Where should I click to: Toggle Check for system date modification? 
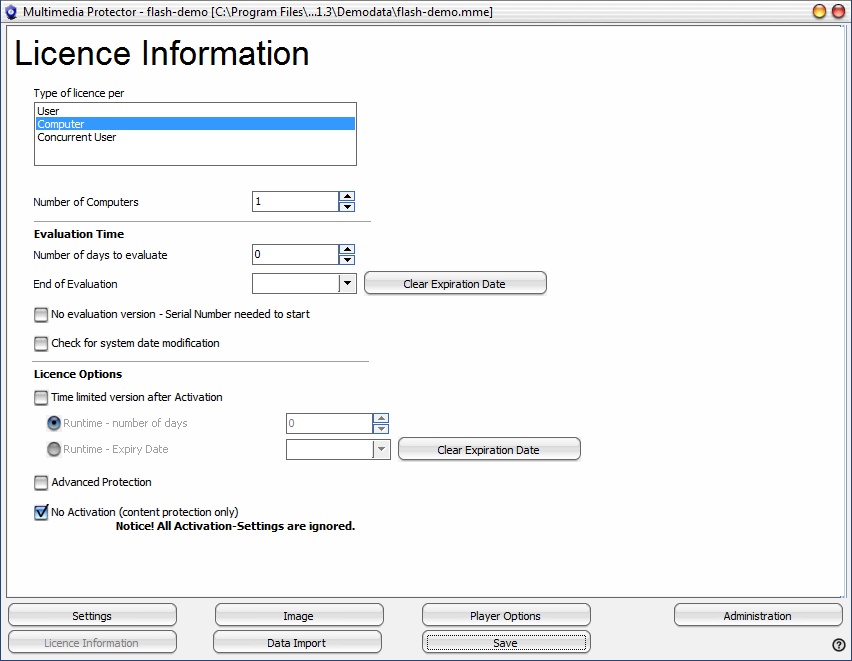pos(41,343)
